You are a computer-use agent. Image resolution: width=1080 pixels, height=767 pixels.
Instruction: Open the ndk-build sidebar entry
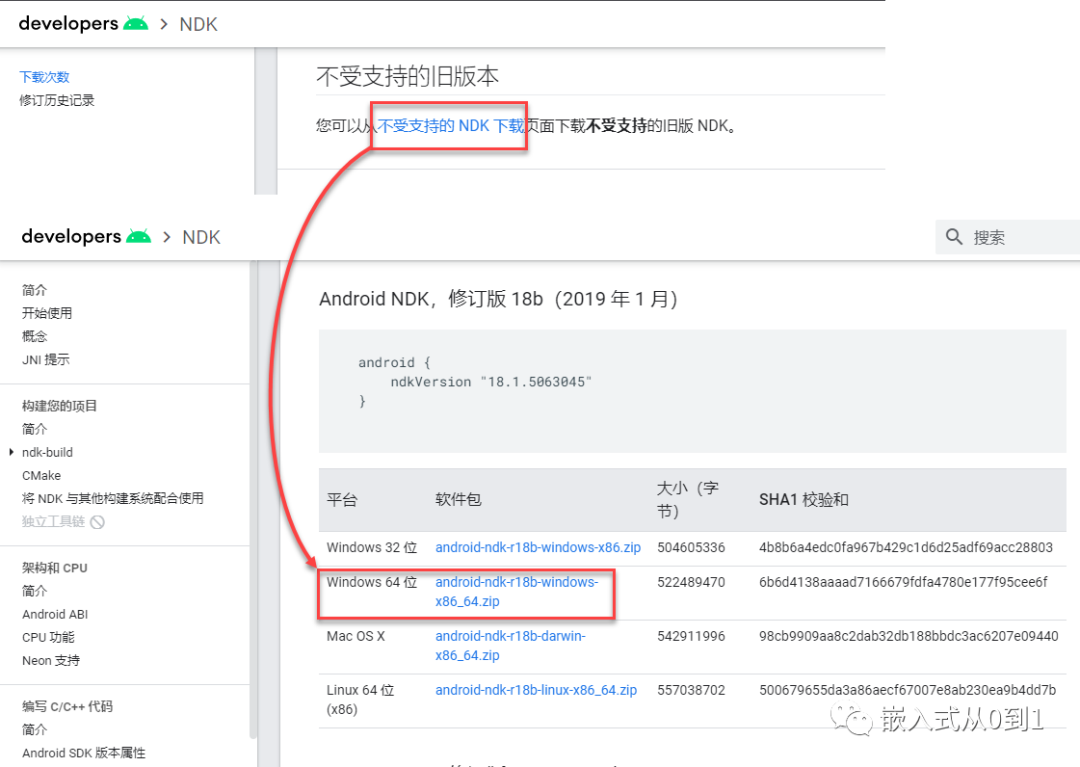pyautogui.click(x=48, y=452)
